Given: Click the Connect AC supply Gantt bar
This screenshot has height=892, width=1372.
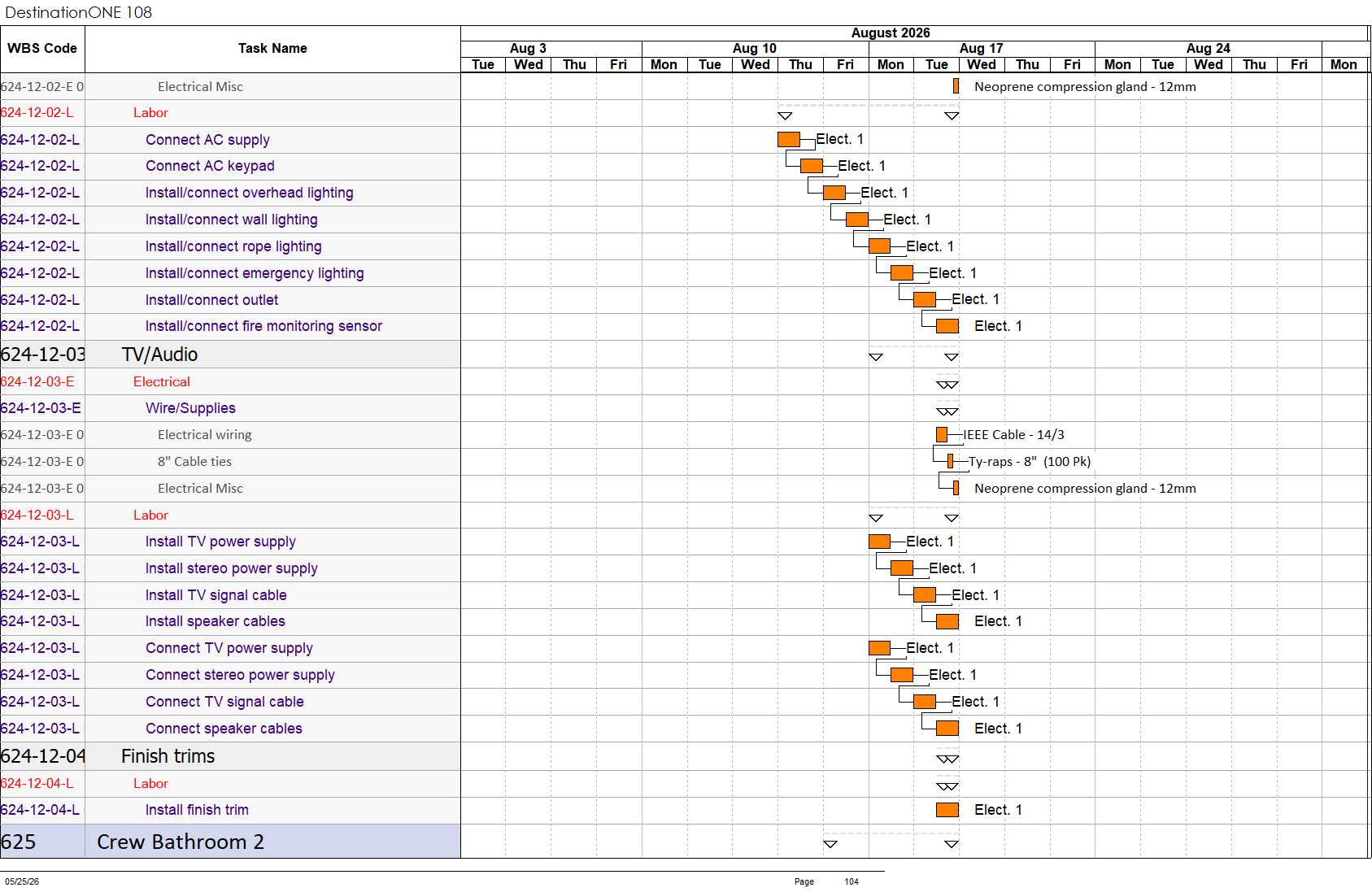Looking at the screenshot, I should tap(789, 139).
